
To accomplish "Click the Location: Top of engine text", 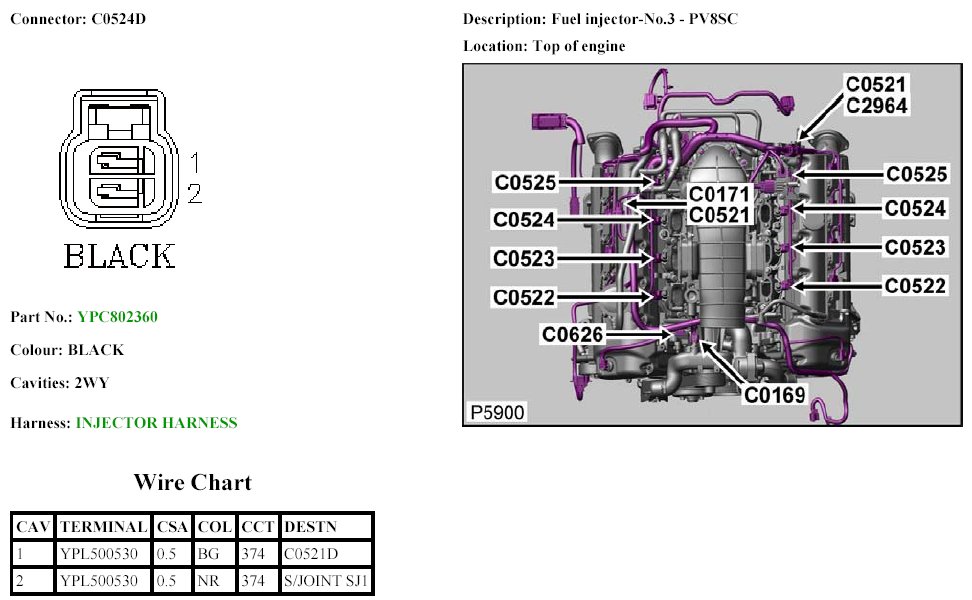I will 544,46.
